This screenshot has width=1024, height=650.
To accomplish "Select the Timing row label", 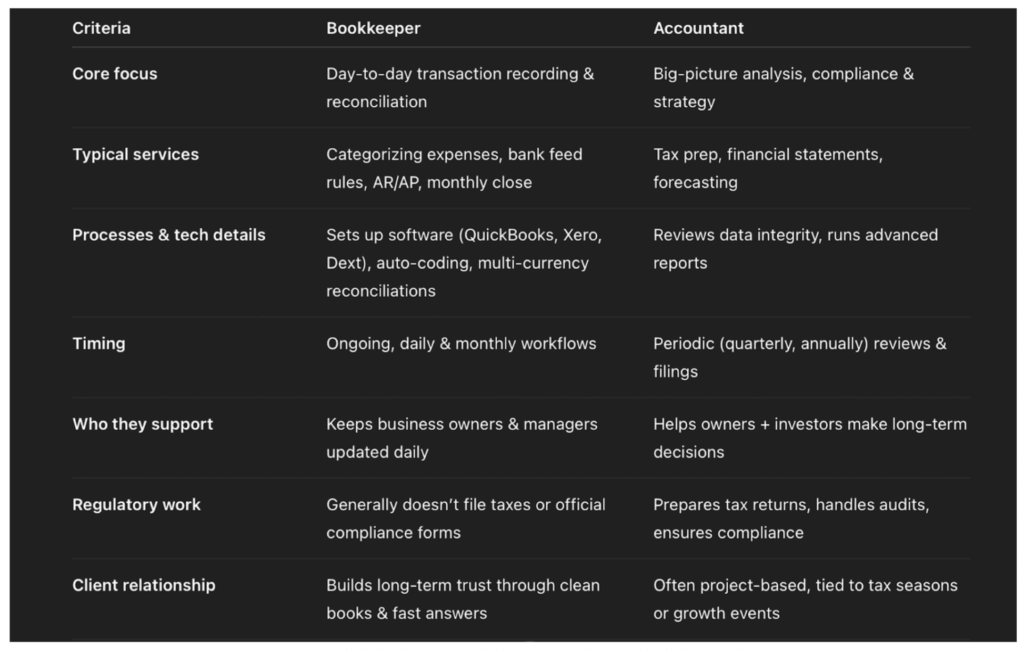I will pos(99,344).
